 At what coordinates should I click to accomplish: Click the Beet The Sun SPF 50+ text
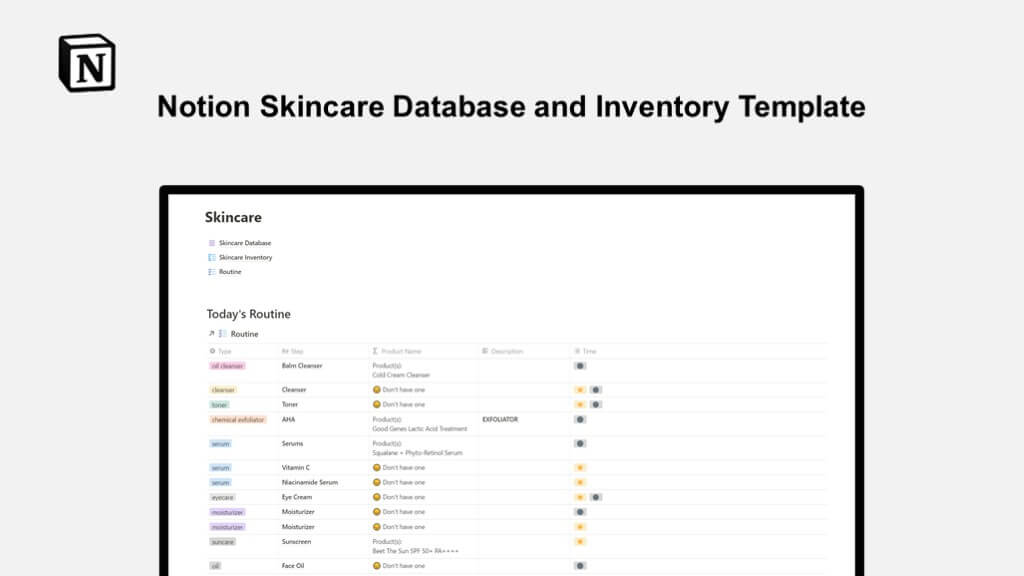pyautogui.click(x=415, y=551)
